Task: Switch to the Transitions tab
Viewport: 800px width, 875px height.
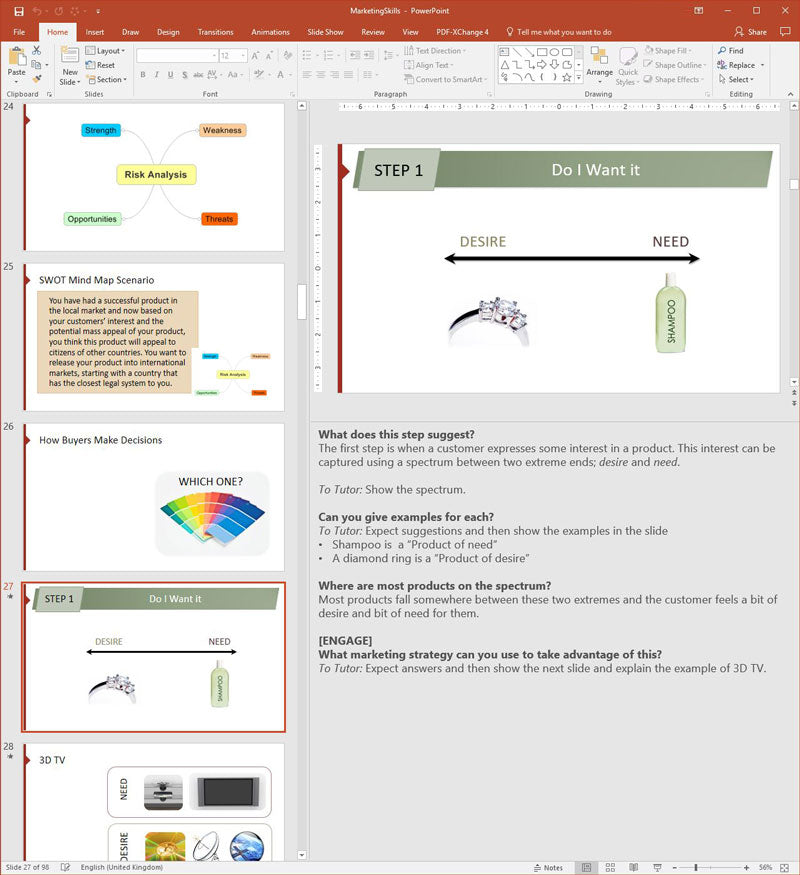Action: 215,32
